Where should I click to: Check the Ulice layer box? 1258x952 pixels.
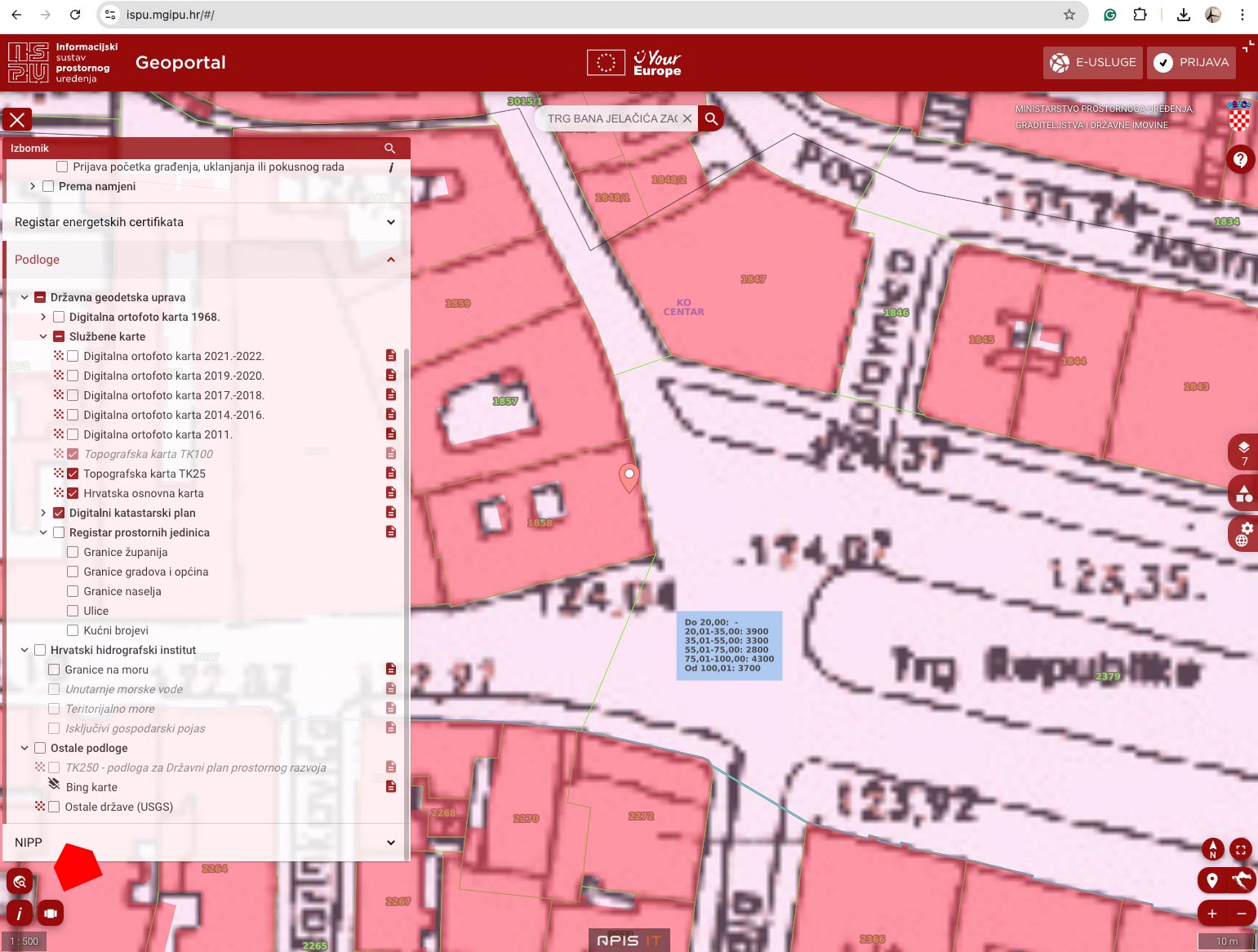click(x=73, y=611)
